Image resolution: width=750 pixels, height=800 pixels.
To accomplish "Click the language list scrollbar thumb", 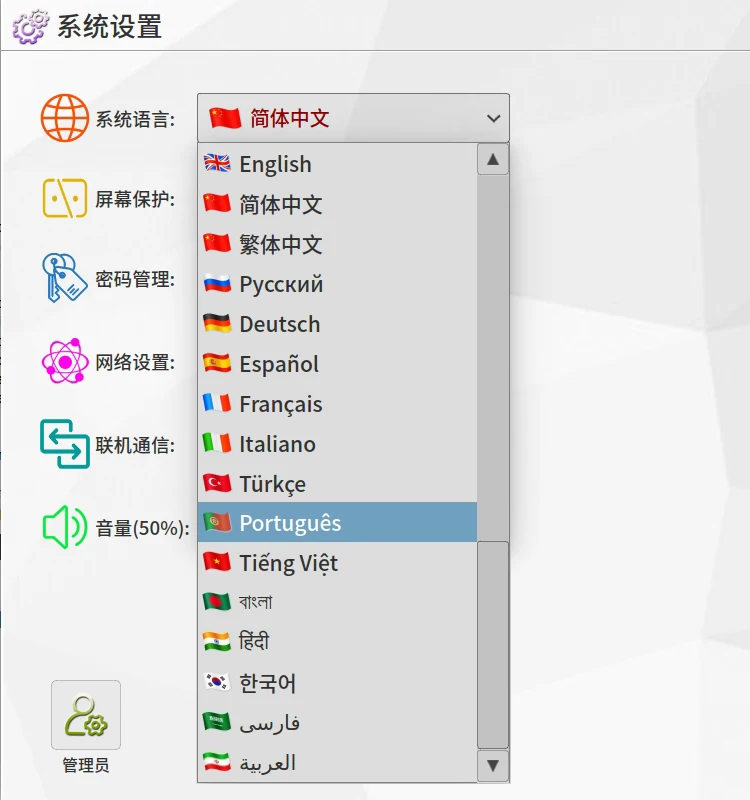I will pyautogui.click(x=493, y=645).
